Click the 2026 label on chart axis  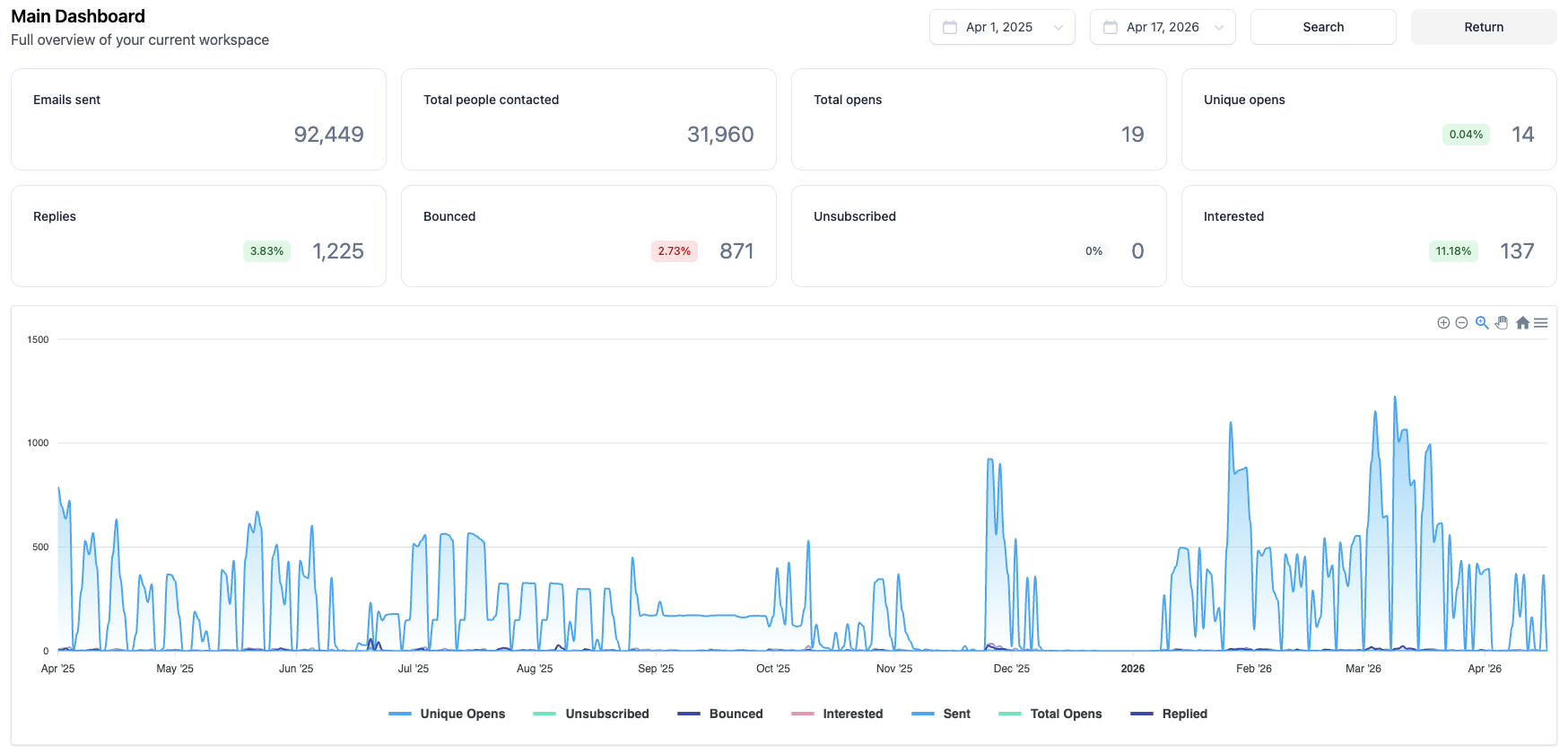tap(1133, 669)
